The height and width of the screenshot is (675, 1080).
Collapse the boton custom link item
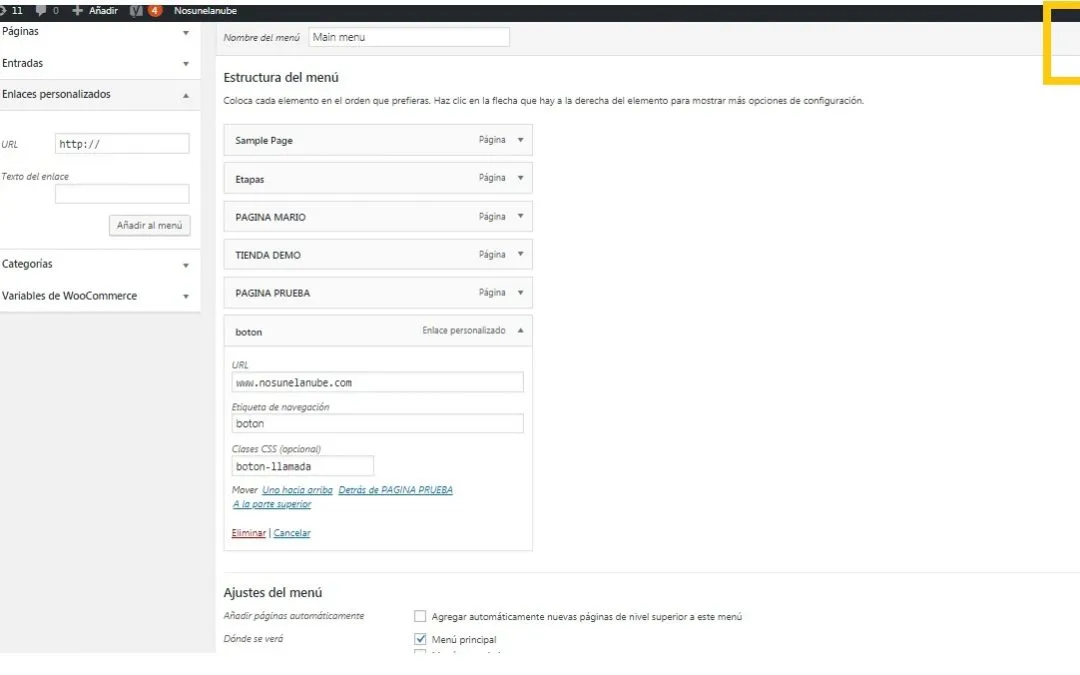click(x=520, y=331)
